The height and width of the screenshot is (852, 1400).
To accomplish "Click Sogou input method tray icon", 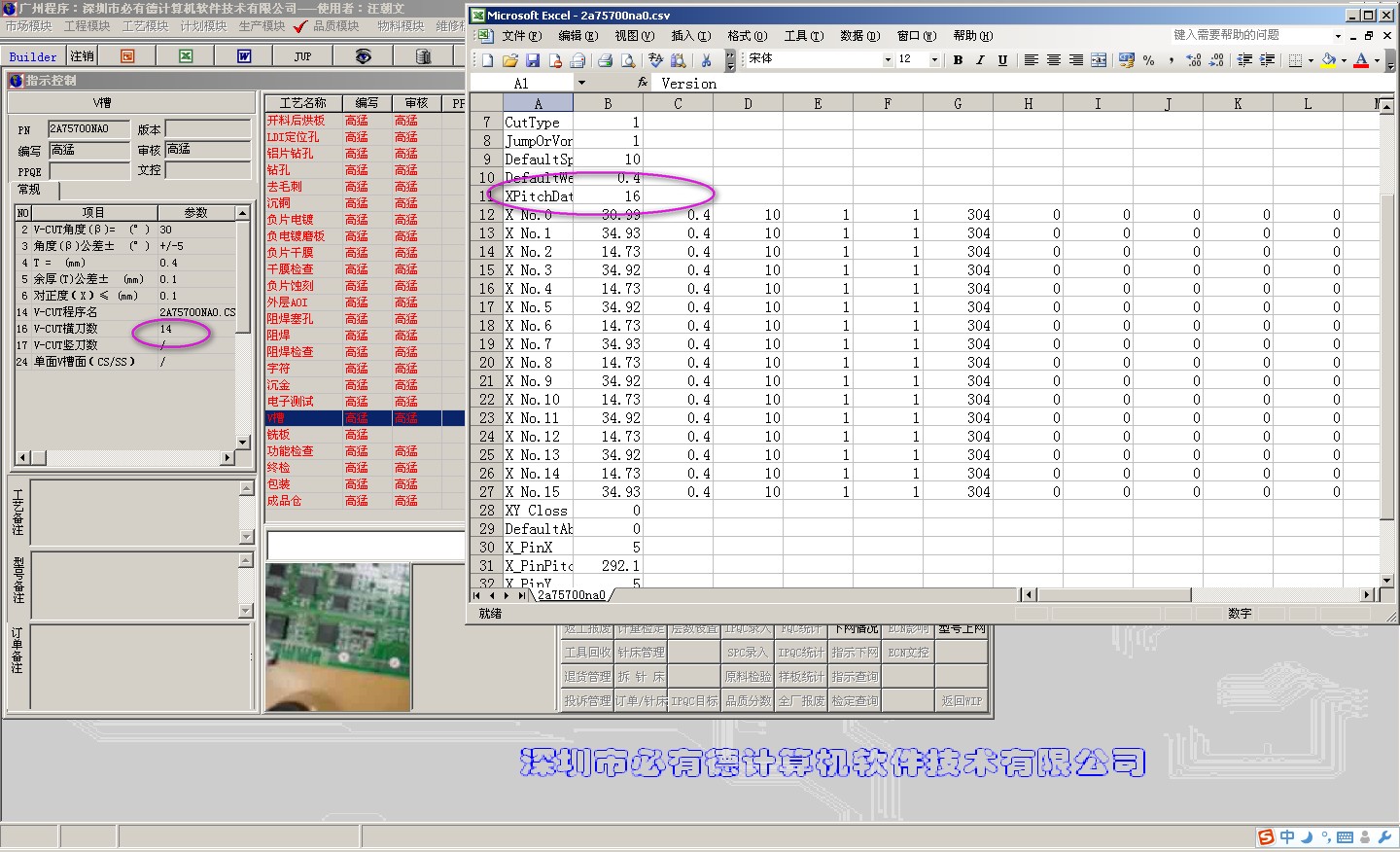I will [1266, 837].
